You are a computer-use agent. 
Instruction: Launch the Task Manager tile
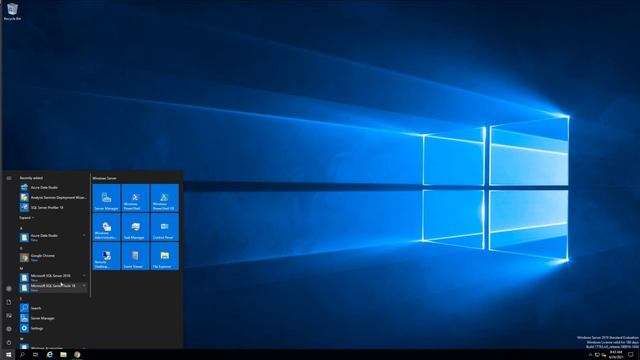pyautogui.click(x=136, y=227)
